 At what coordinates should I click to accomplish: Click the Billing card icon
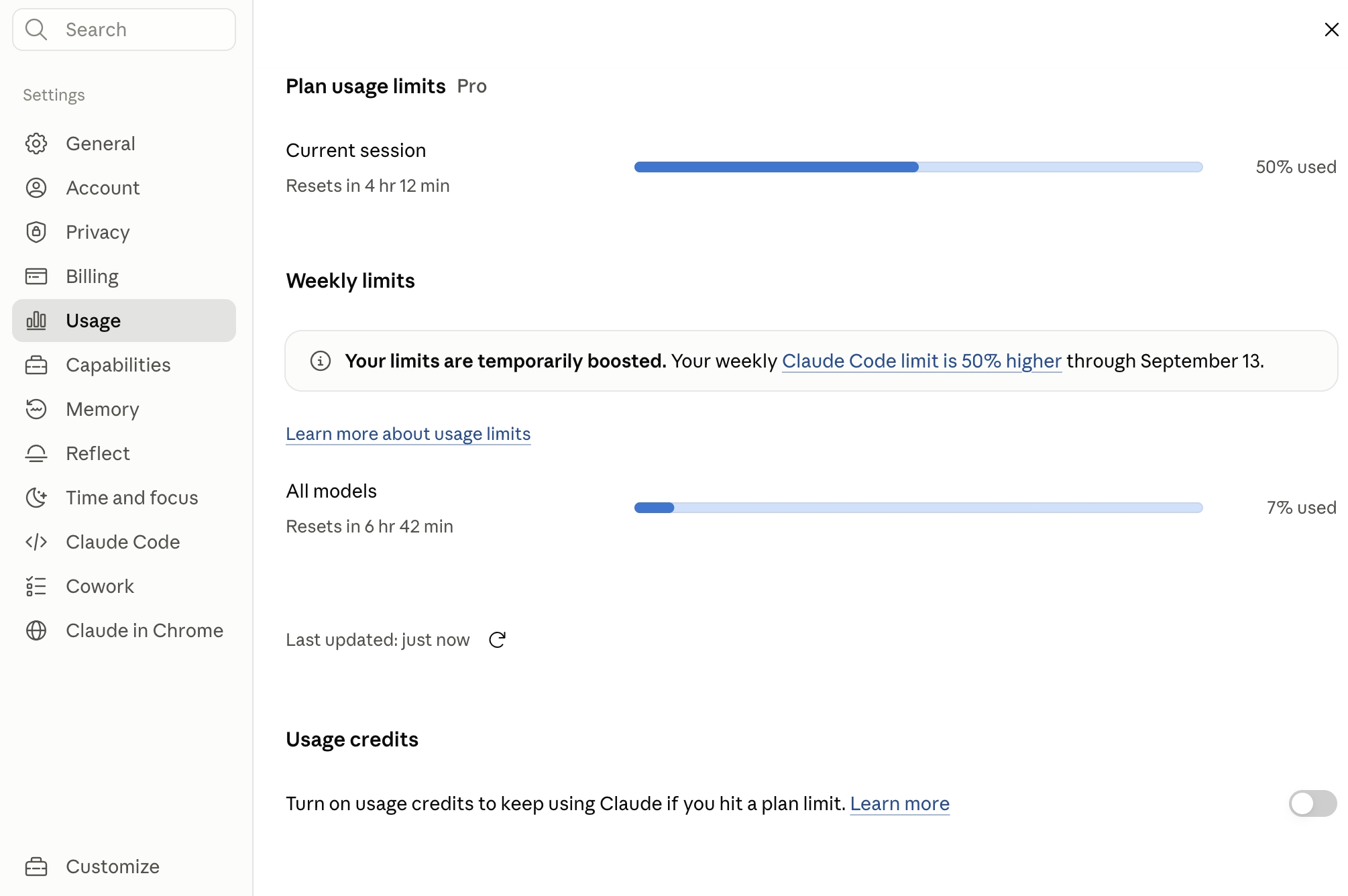(x=36, y=276)
